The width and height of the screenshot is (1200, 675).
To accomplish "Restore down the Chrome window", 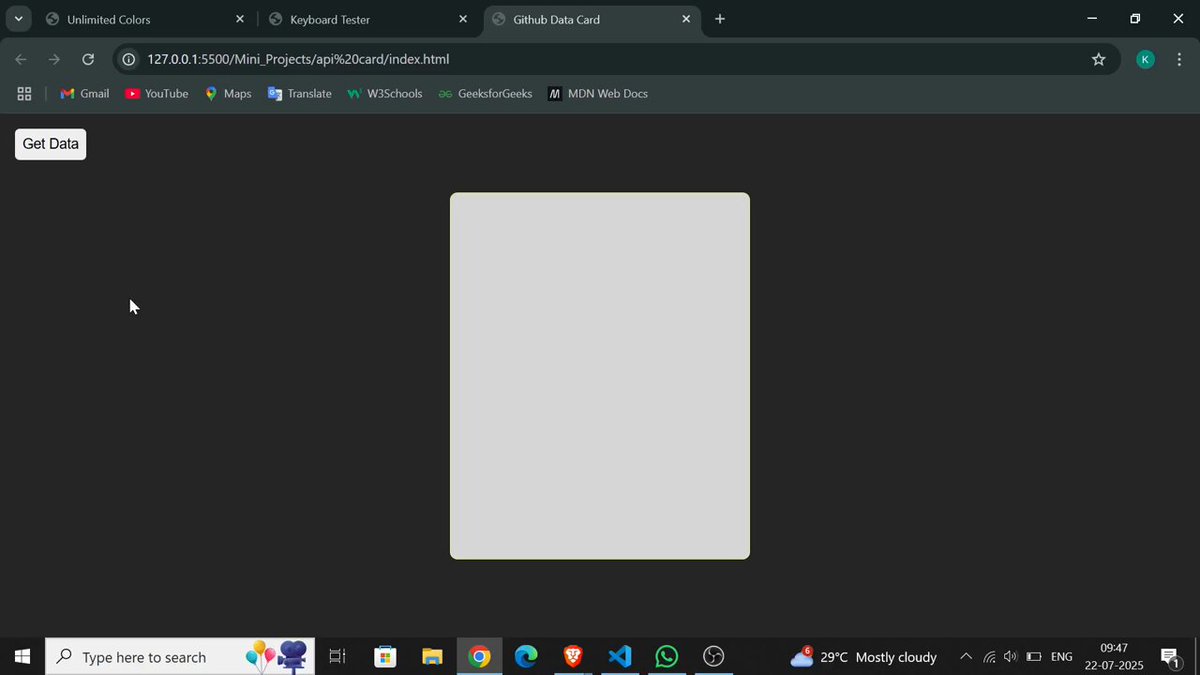I will tap(1135, 19).
